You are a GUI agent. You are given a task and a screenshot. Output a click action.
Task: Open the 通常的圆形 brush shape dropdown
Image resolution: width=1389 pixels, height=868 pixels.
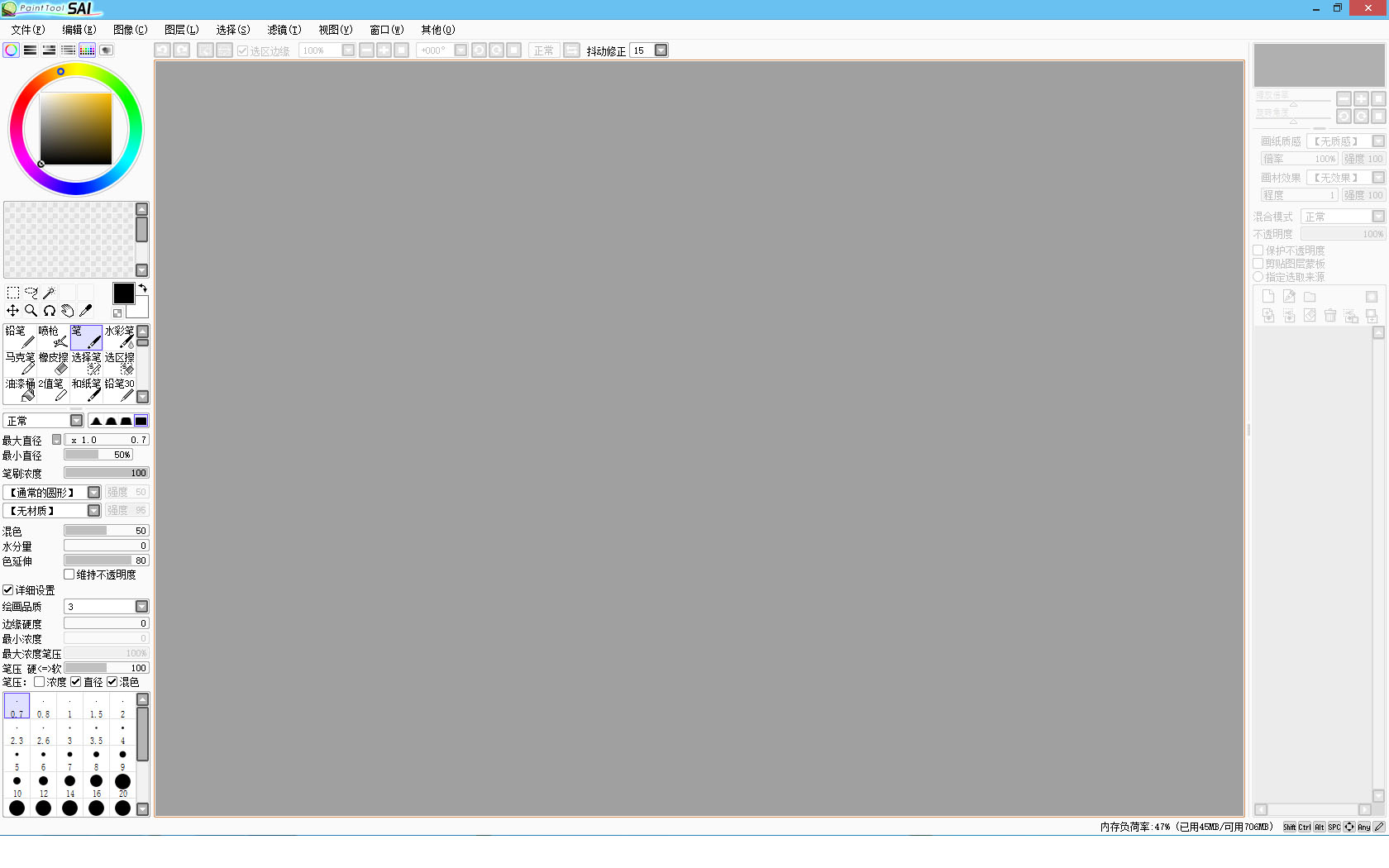93,493
